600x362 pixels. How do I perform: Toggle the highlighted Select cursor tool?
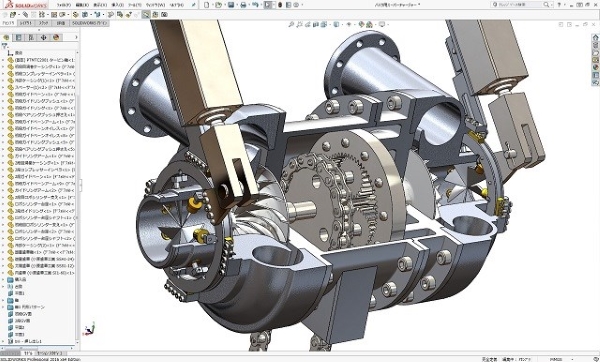268,5
